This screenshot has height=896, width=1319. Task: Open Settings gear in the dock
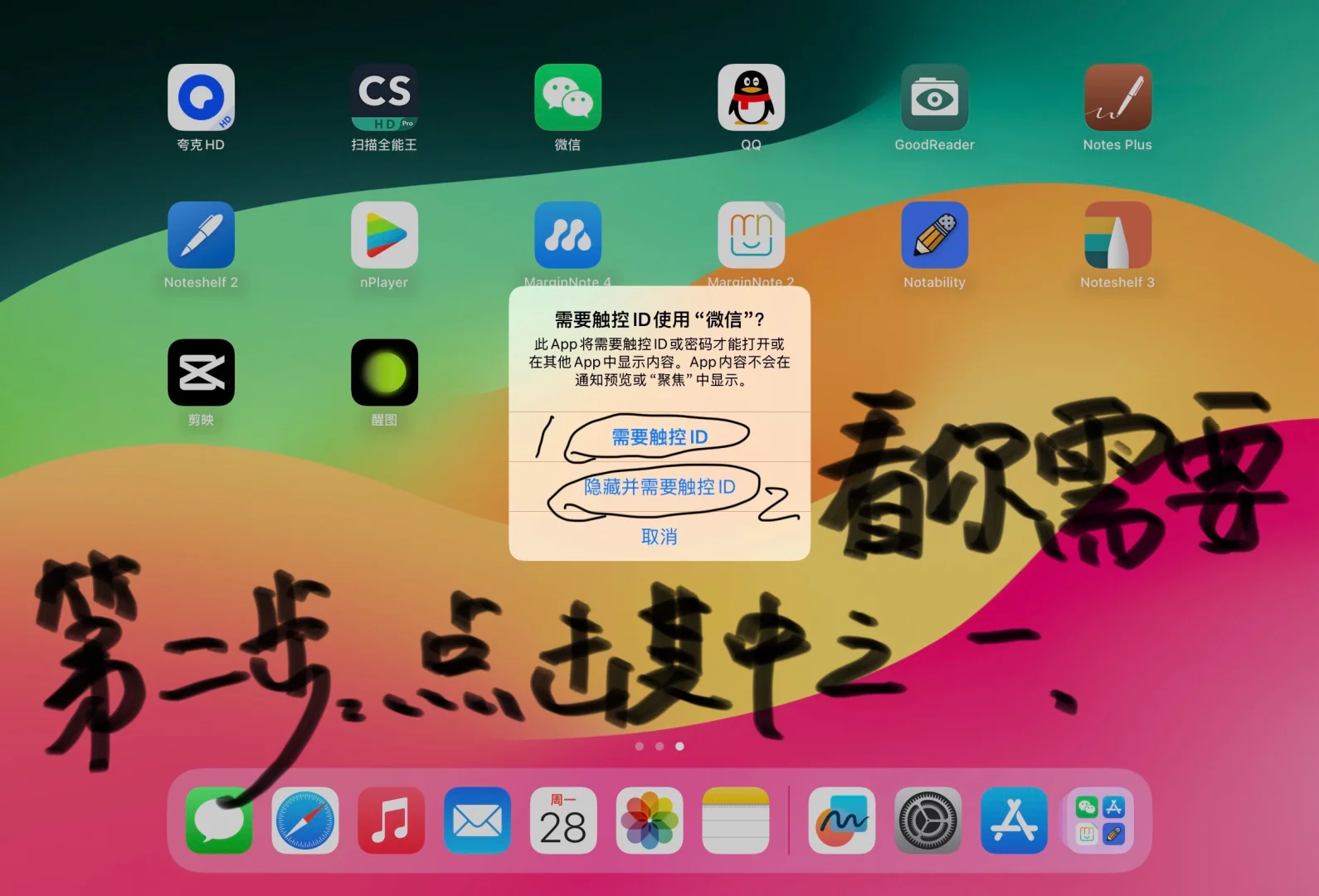[928, 821]
